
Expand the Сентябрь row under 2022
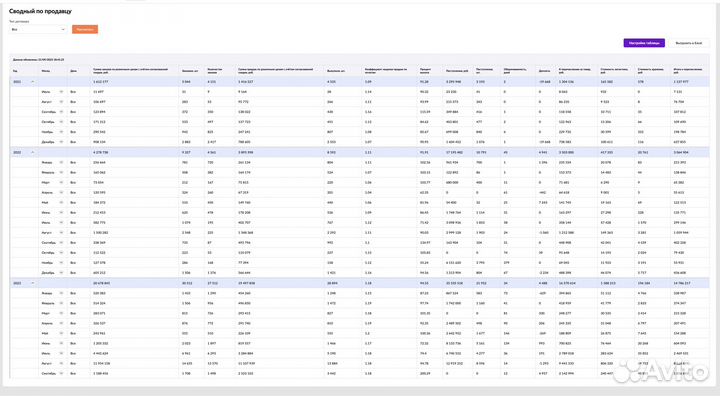pos(61,243)
